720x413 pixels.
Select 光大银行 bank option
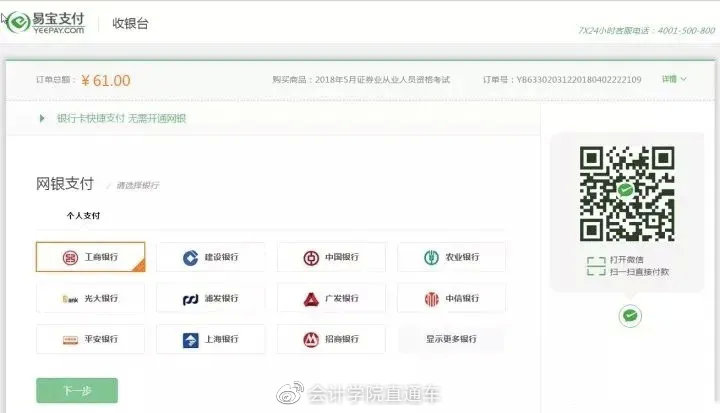coord(90,298)
